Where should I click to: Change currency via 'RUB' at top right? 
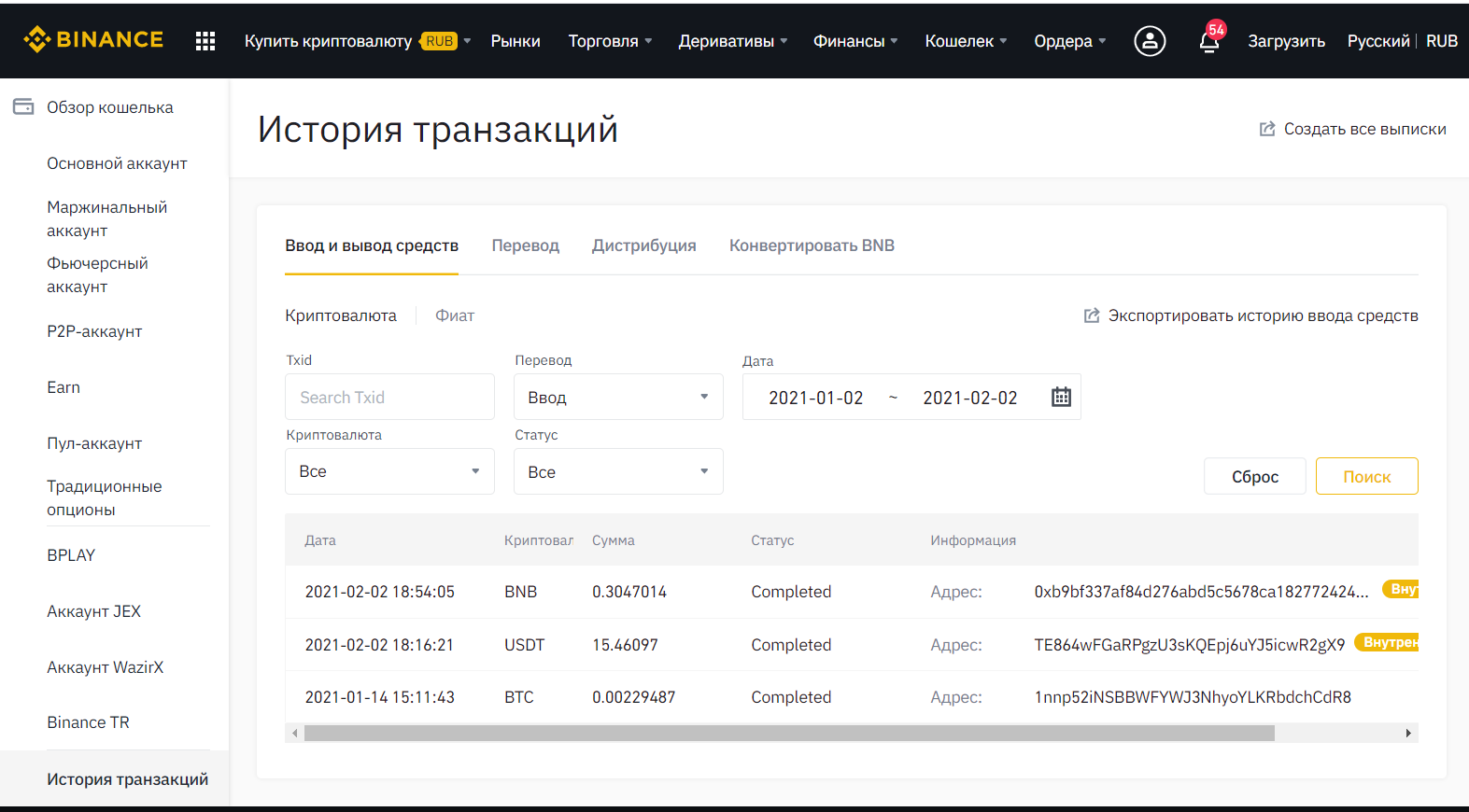(x=1442, y=41)
